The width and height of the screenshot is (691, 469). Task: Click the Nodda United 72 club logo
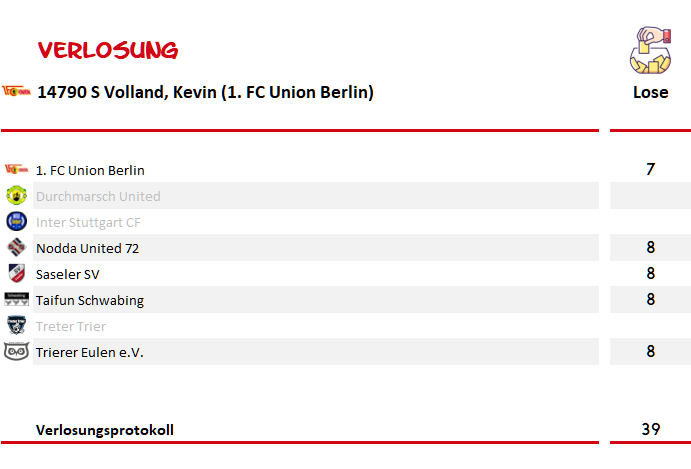click(17, 247)
